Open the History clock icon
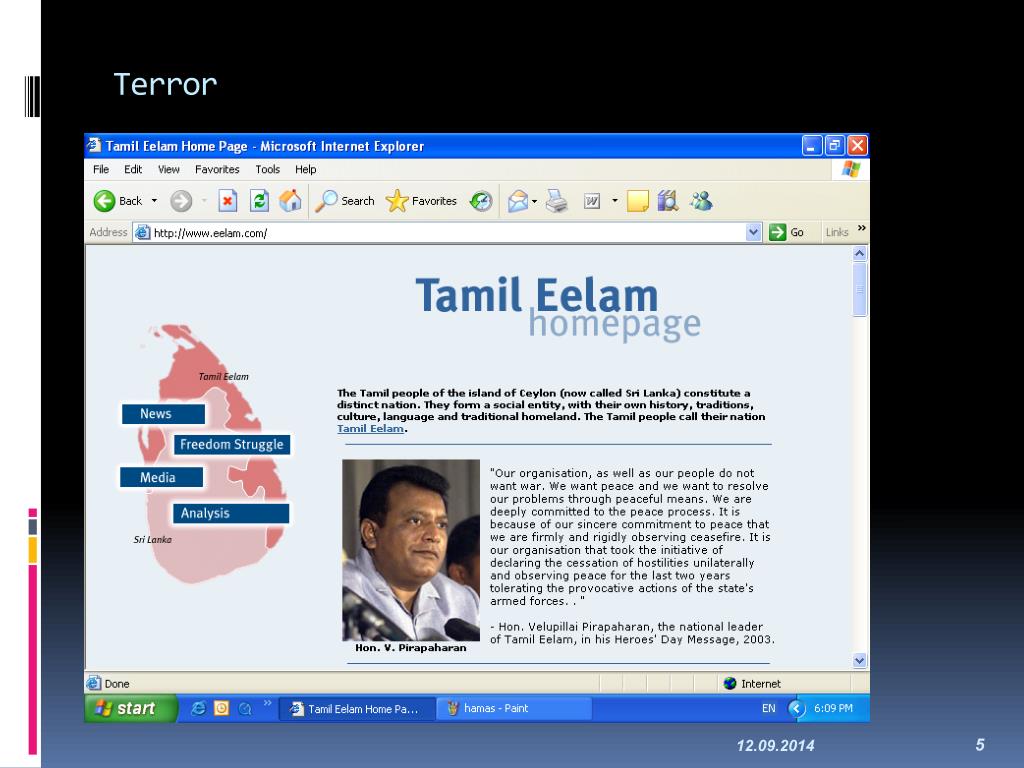The width and height of the screenshot is (1024, 768). 481,201
